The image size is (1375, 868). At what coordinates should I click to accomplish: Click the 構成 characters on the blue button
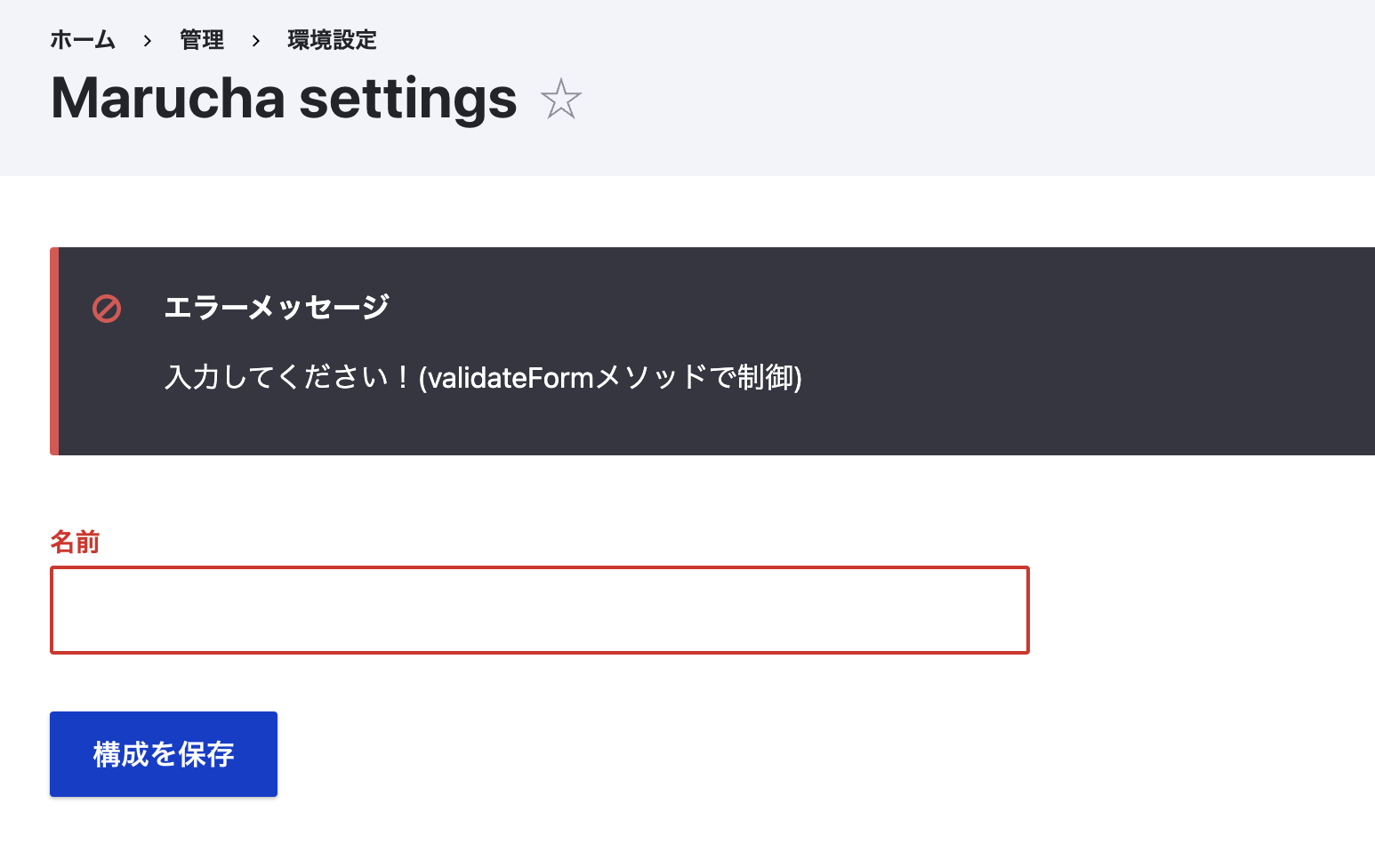[x=121, y=754]
